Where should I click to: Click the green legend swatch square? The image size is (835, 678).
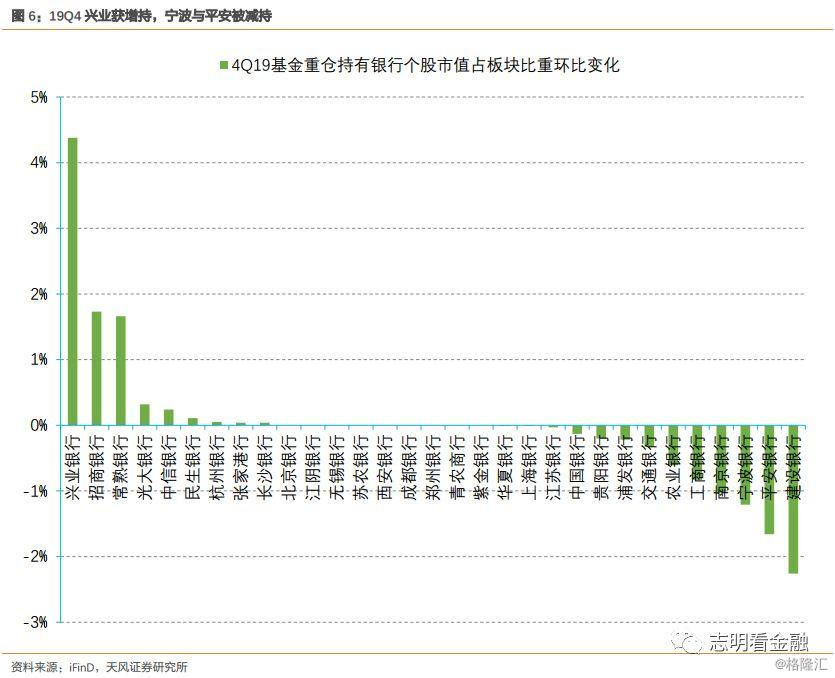point(223,65)
